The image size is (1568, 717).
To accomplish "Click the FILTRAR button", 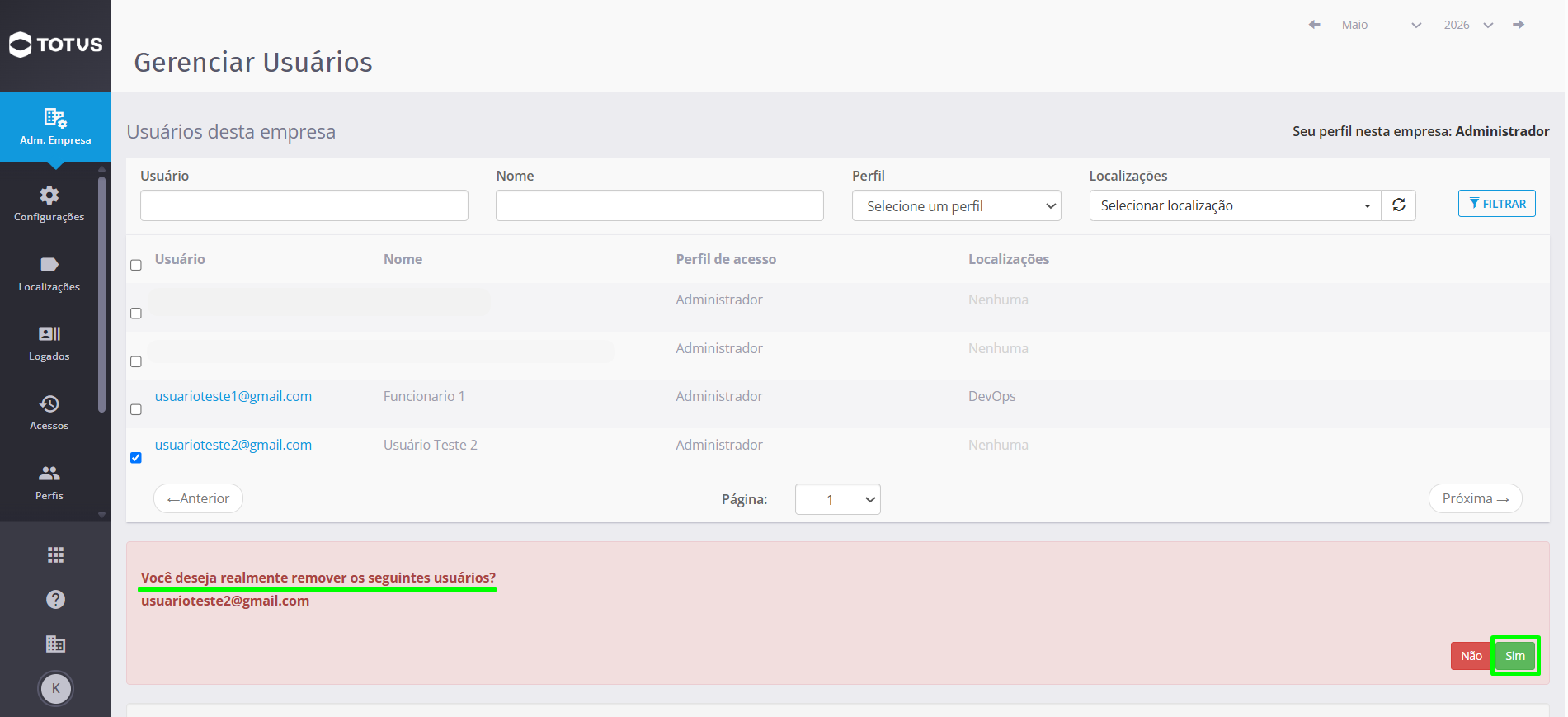I will (x=1497, y=204).
